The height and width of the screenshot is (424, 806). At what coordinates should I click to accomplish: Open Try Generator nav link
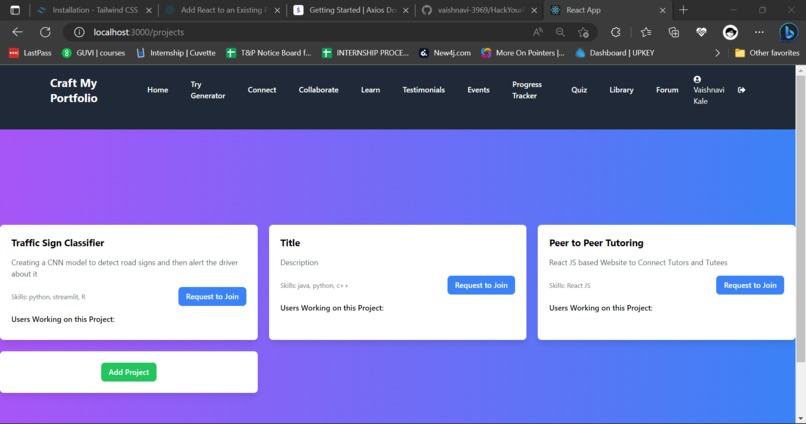(208, 90)
